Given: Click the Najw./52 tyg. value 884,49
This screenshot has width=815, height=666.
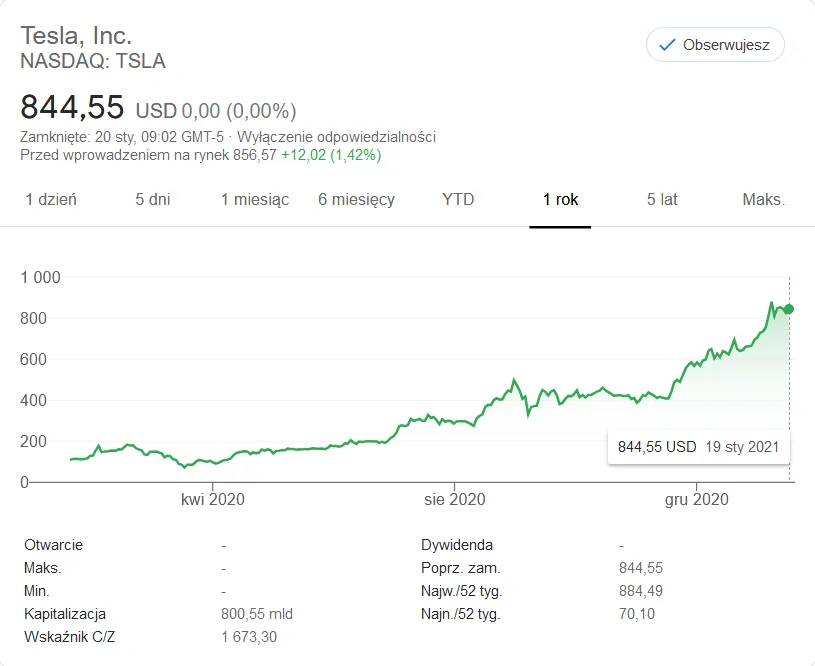Looking at the screenshot, I should (x=641, y=591).
